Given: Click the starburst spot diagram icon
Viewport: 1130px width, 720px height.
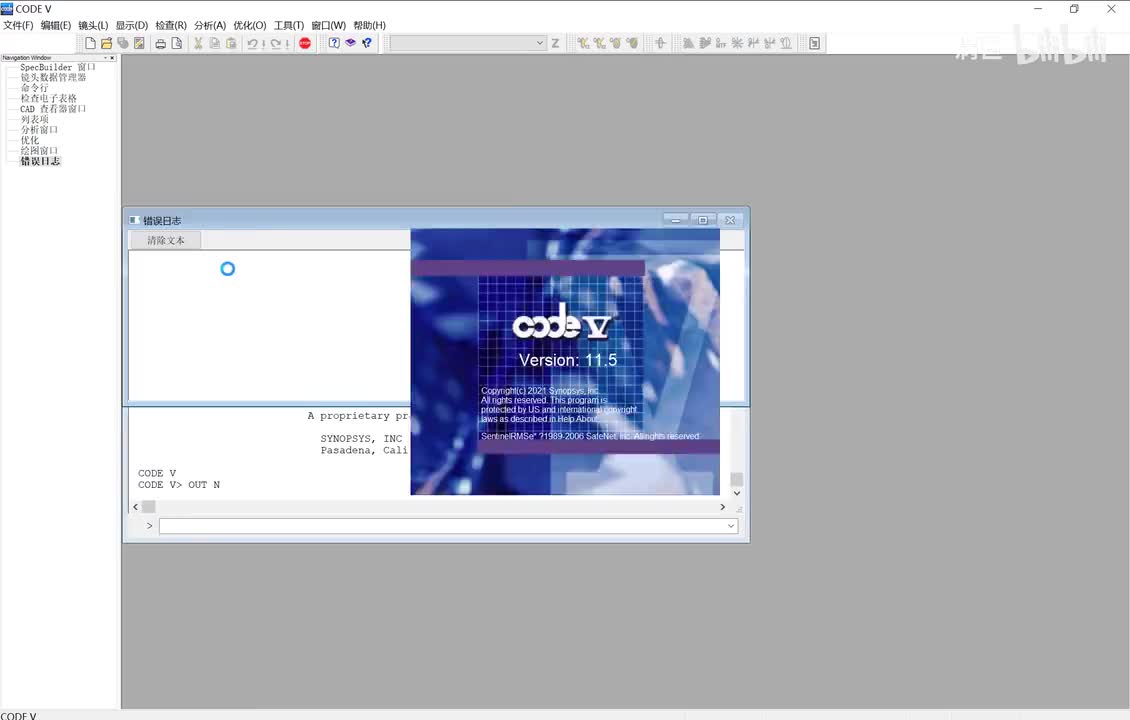Looking at the screenshot, I should pyautogui.click(x=737, y=43).
